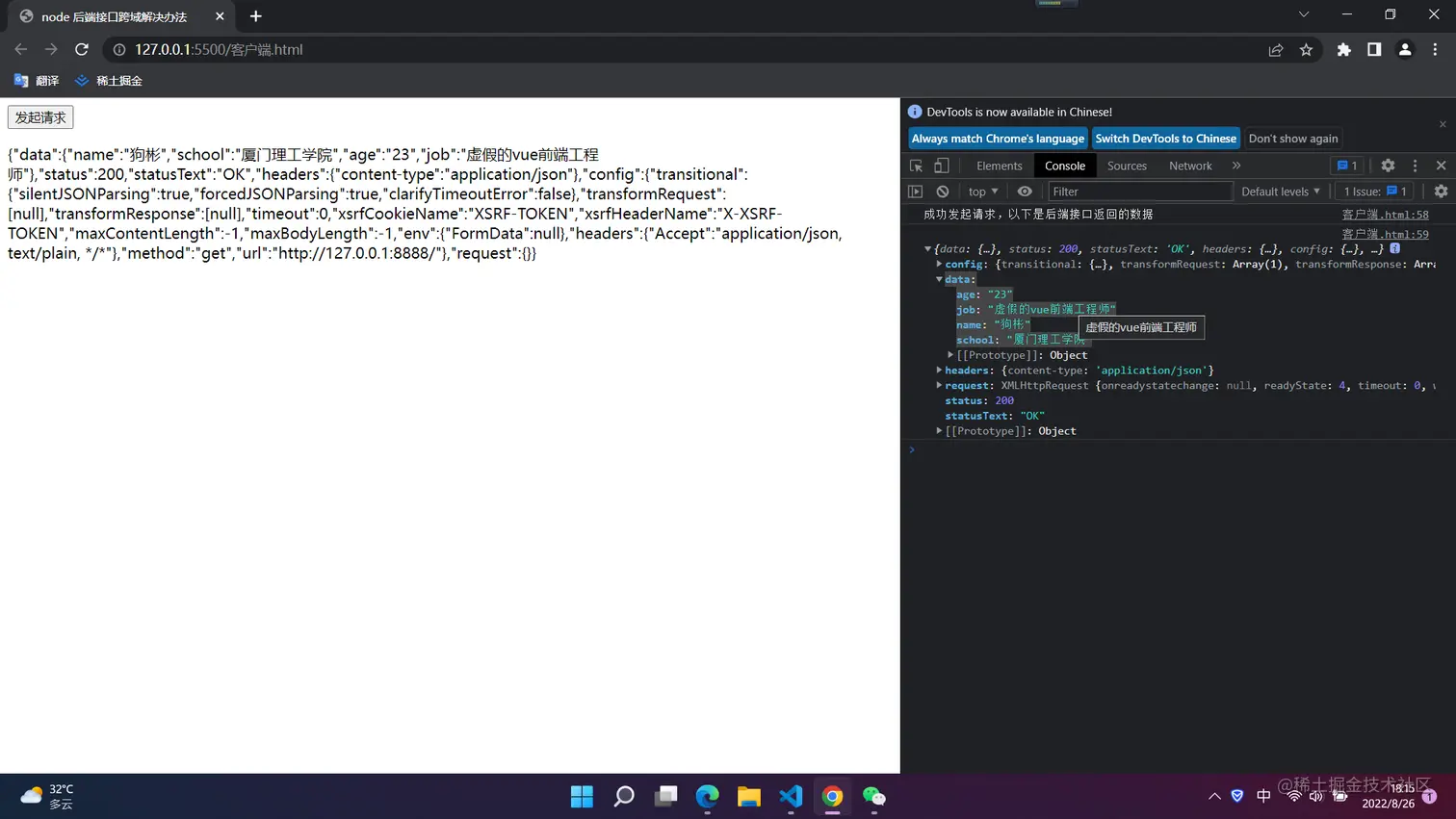Click site information icon in address bar
This screenshot has height=819, width=1456.
[119, 49]
